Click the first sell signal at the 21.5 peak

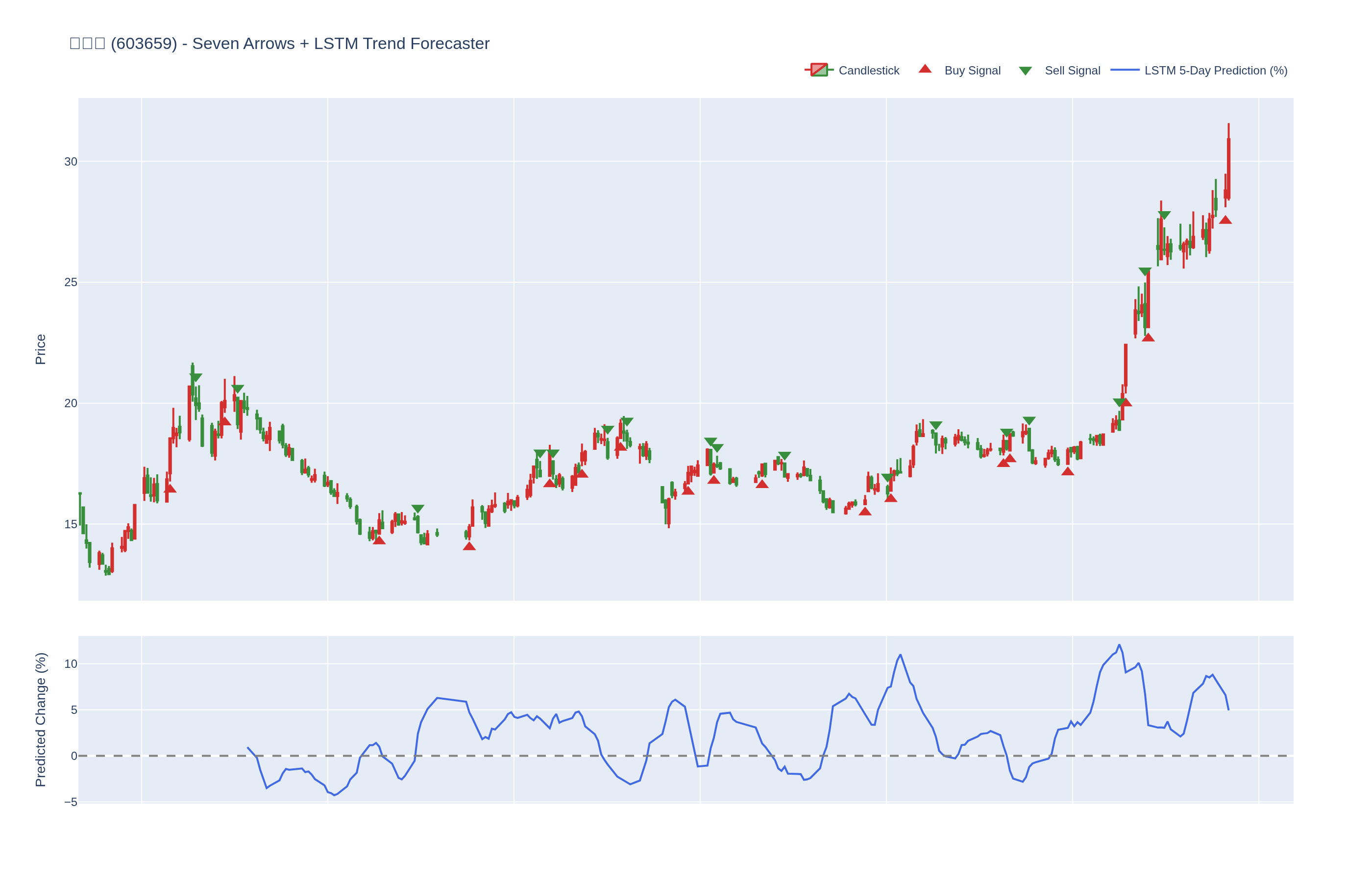196,377
